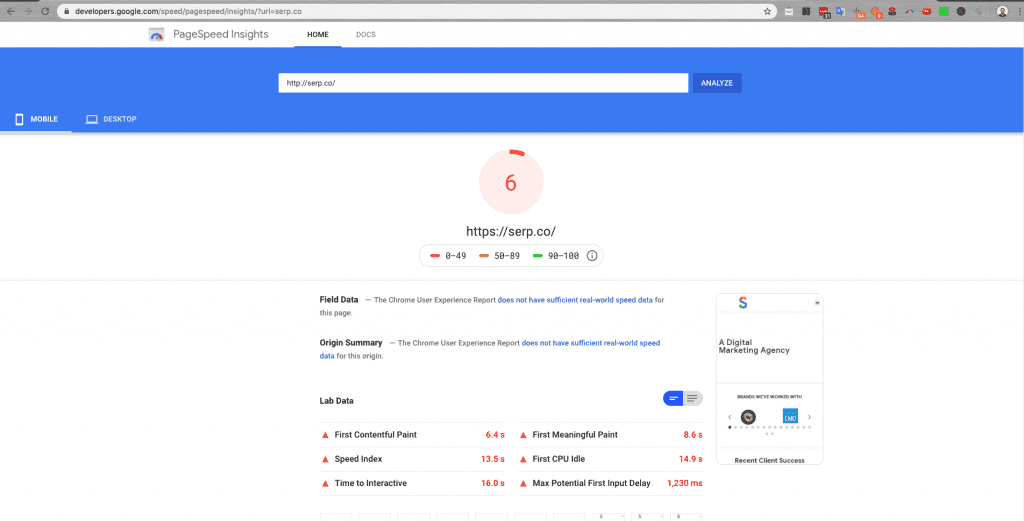Click the Time to Interactive metric label
The height and width of the screenshot is (521, 1024).
(371, 483)
